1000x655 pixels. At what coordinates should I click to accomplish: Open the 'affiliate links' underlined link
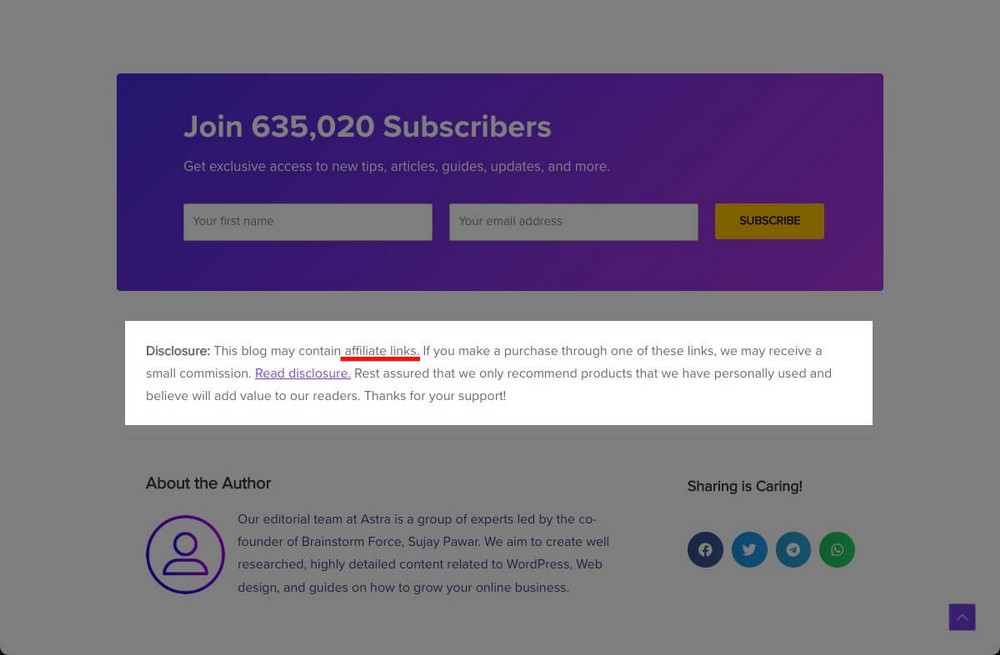coord(380,350)
